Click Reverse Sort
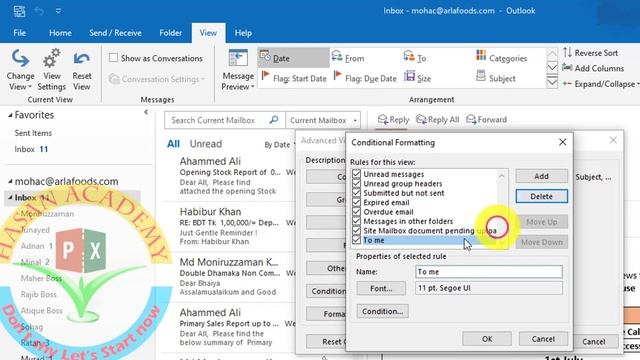Viewport: 640px width, 360px height. 590,53
